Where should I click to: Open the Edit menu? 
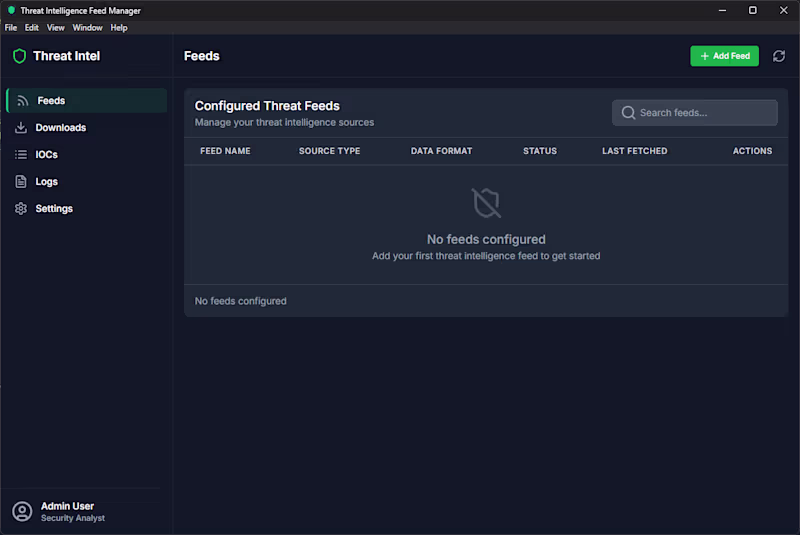pos(32,28)
